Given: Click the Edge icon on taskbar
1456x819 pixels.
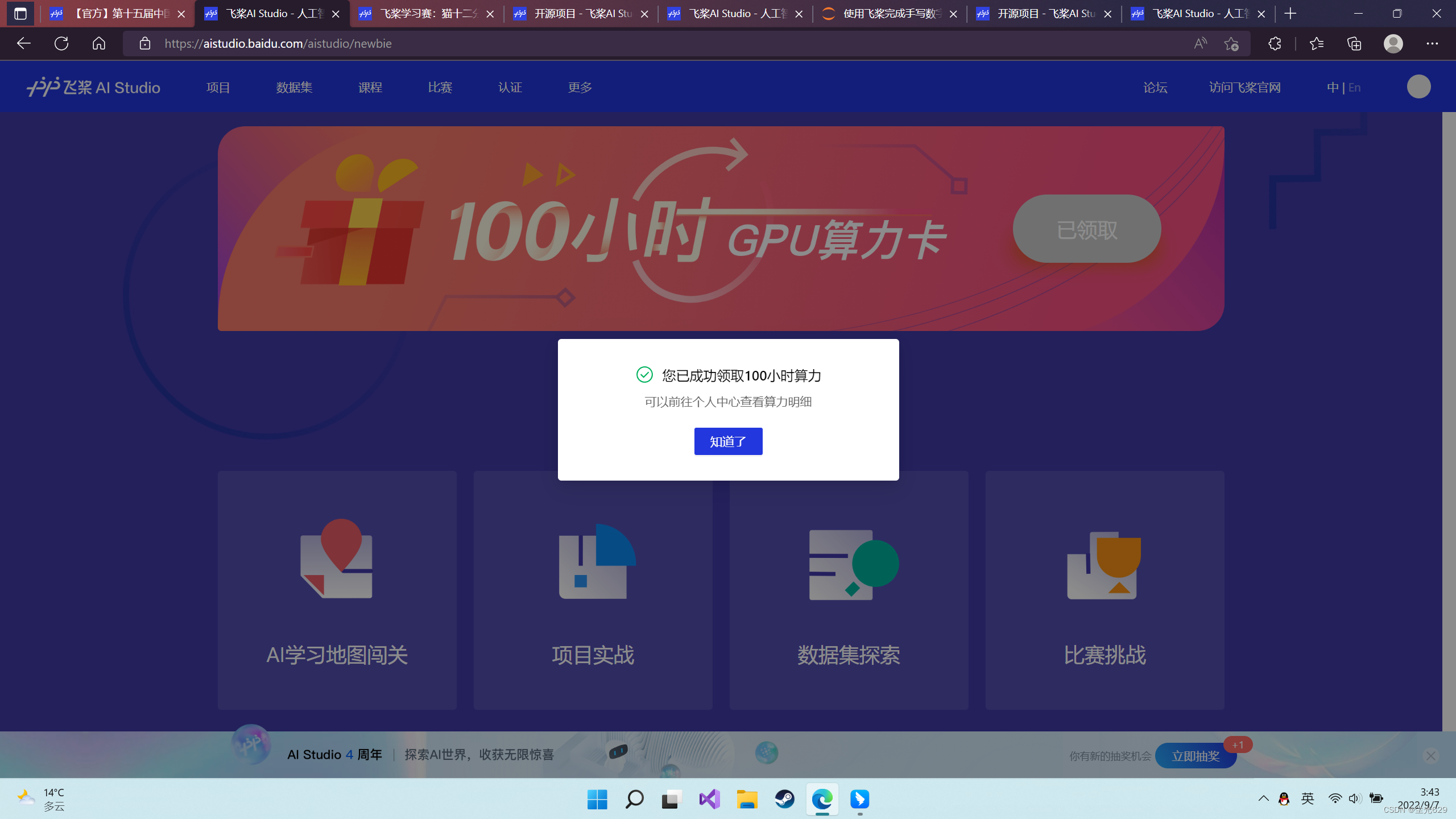Looking at the screenshot, I should (822, 799).
